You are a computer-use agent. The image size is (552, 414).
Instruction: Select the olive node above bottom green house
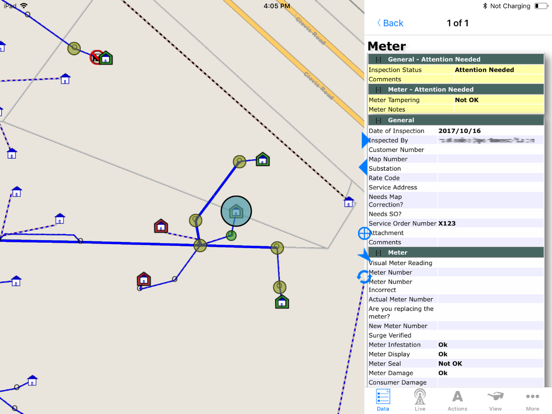coord(280,287)
